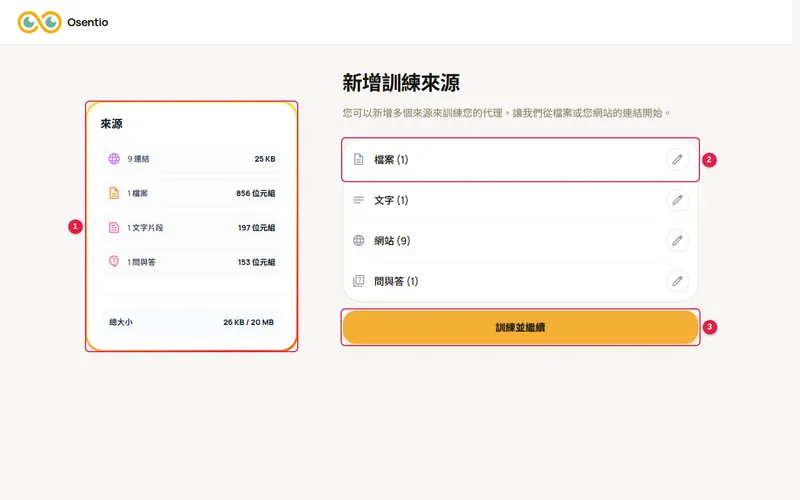Screen dimensions: 800x500
Task: Click pink question icon next to 1 問與答
Action: pos(114,261)
